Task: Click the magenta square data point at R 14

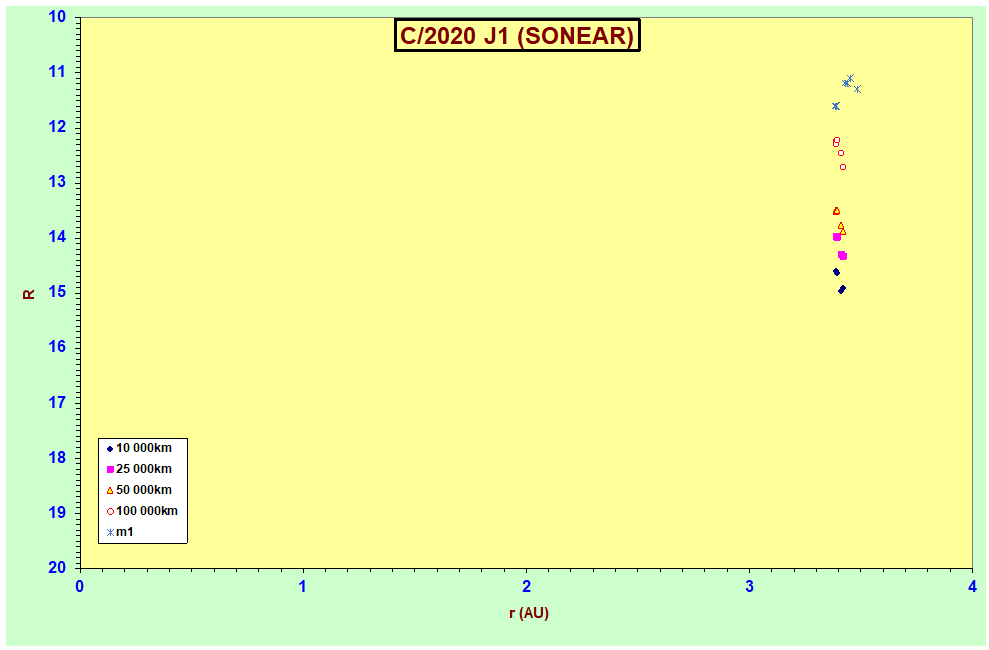Action: [837, 237]
